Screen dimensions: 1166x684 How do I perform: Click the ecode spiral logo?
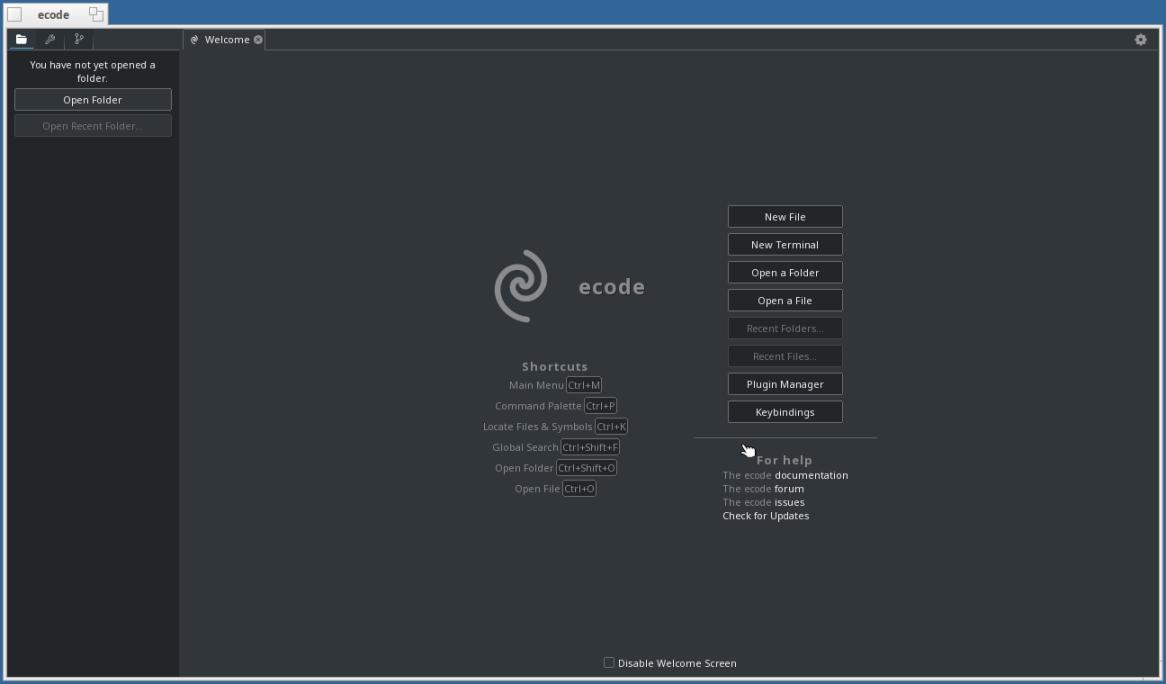point(521,286)
